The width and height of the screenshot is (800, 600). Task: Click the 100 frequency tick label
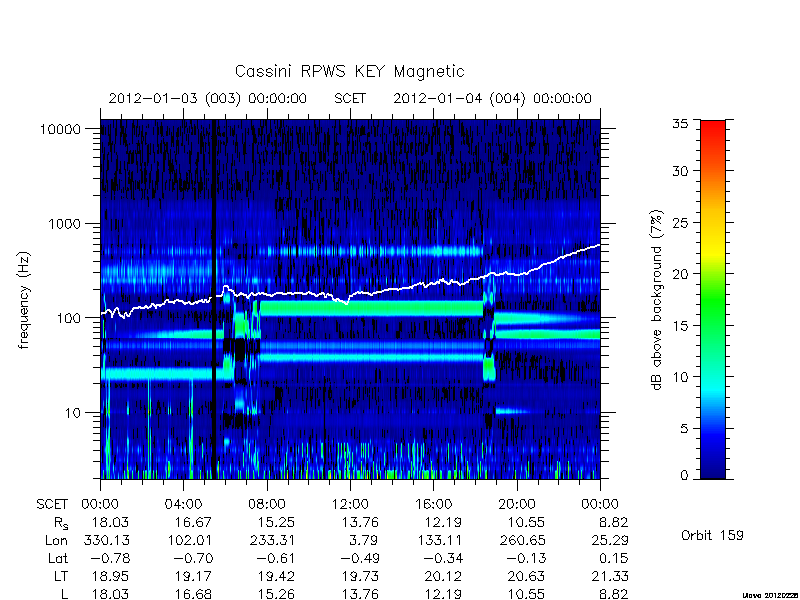point(69,318)
